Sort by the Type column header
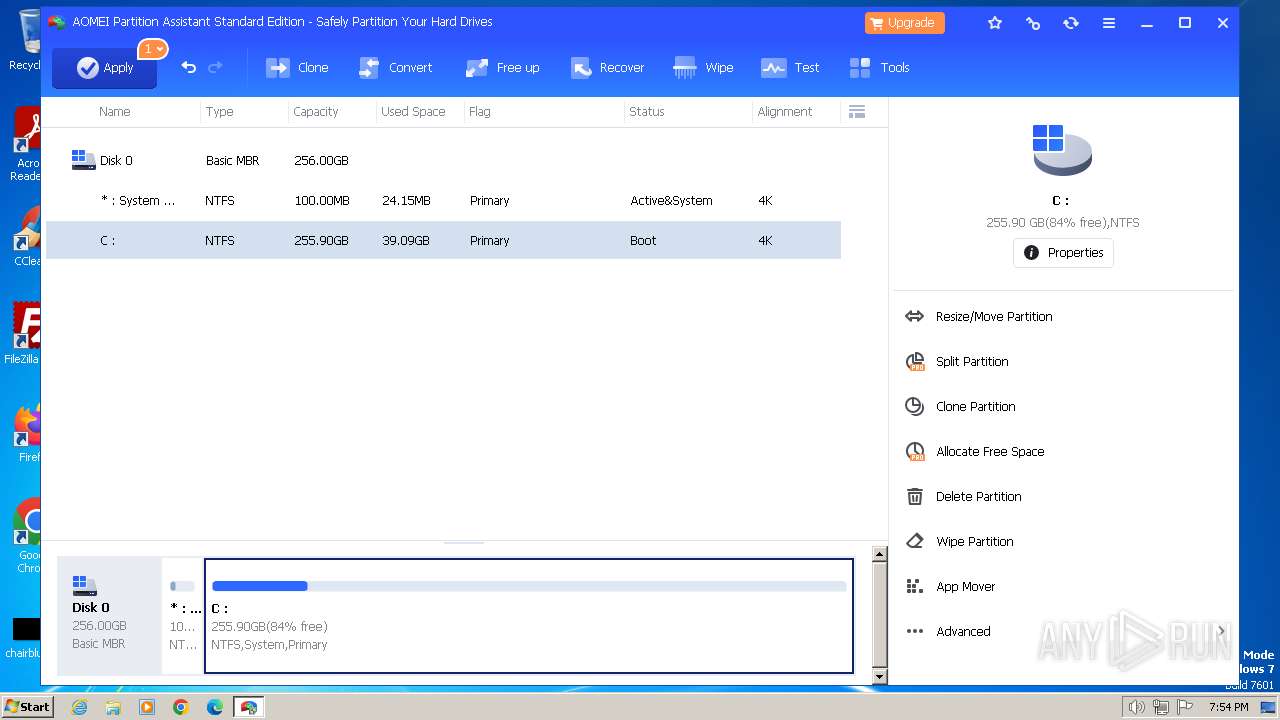 (x=219, y=111)
